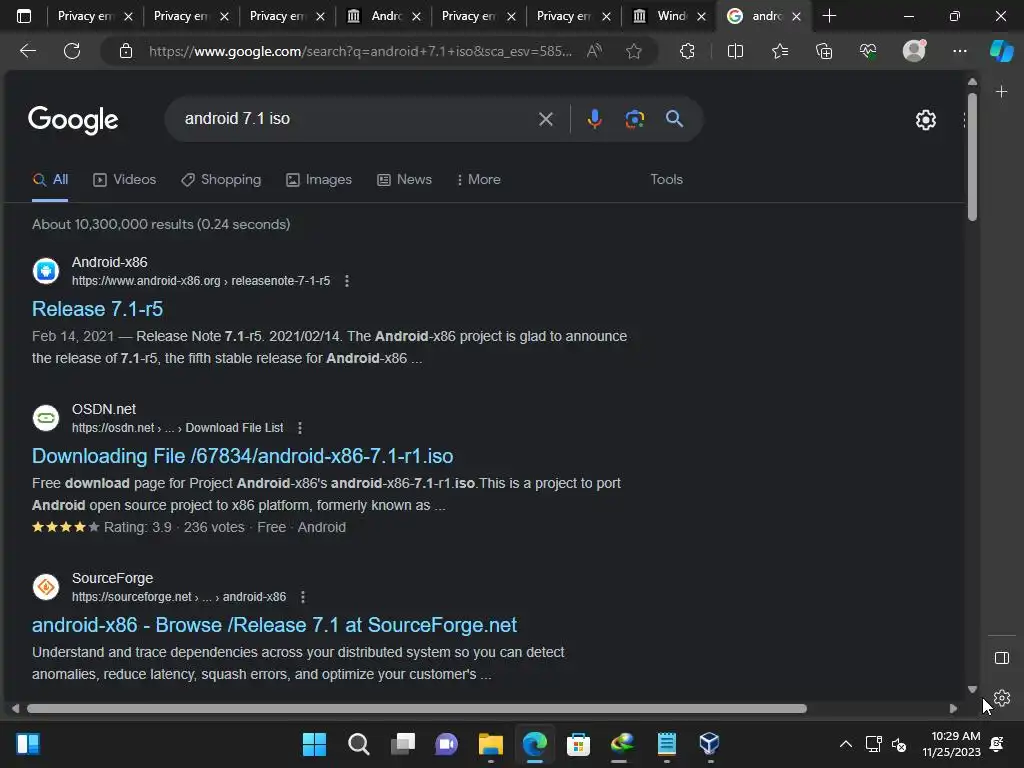Open Widgets panel on taskbar
This screenshot has width=1024, height=768.
point(28,744)
